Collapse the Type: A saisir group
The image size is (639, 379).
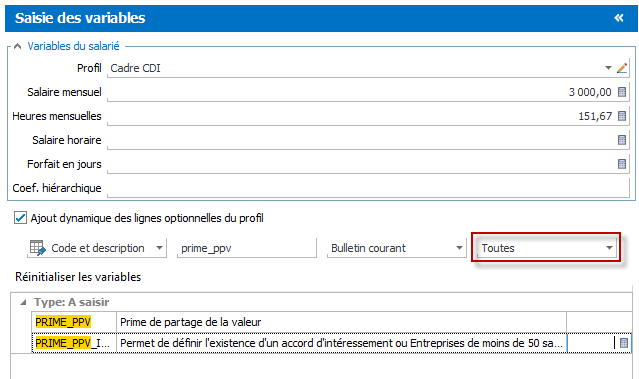[23, 302]
